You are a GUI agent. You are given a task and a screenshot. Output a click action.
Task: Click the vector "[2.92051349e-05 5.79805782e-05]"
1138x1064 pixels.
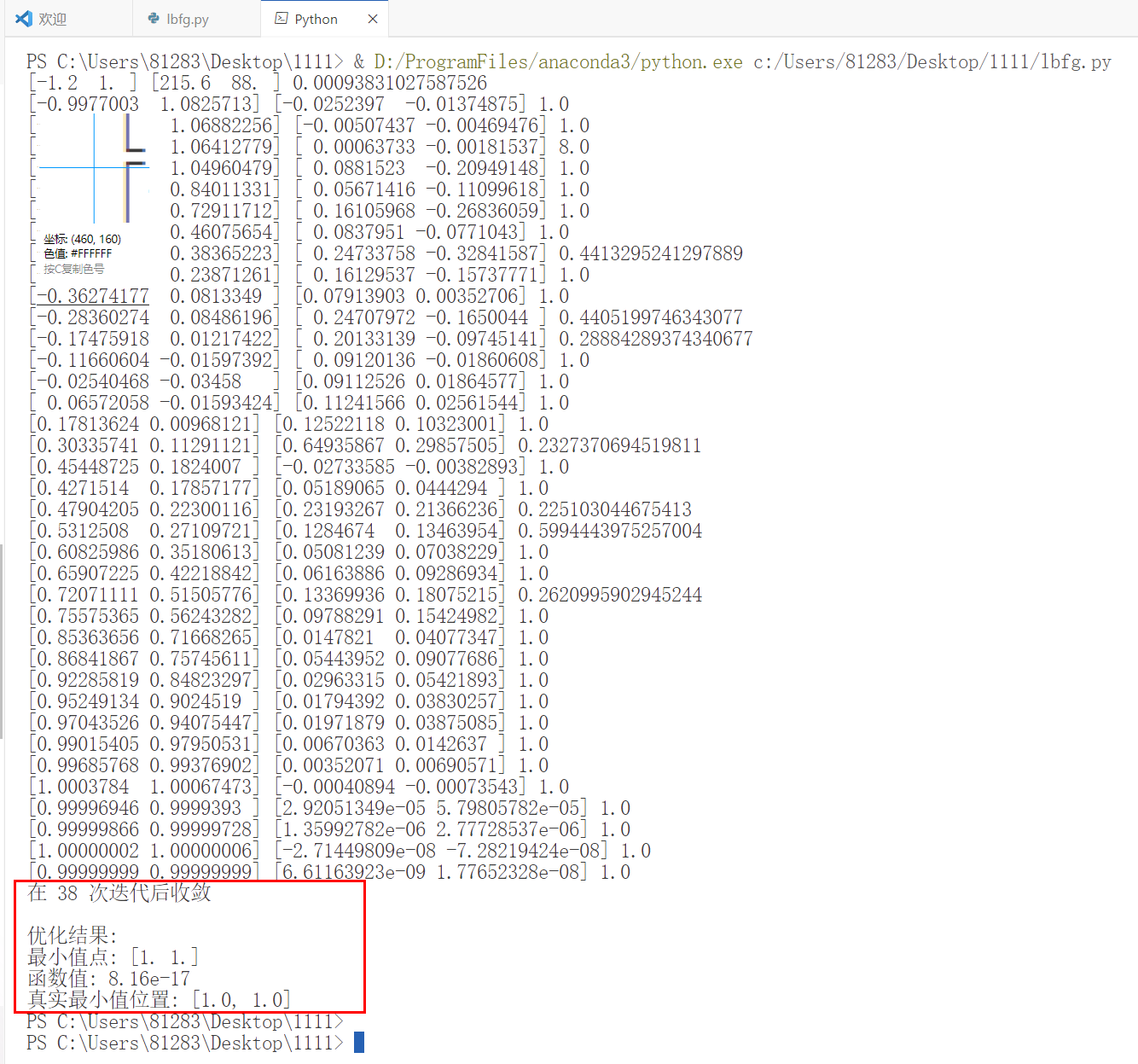(x=431, y=808)
